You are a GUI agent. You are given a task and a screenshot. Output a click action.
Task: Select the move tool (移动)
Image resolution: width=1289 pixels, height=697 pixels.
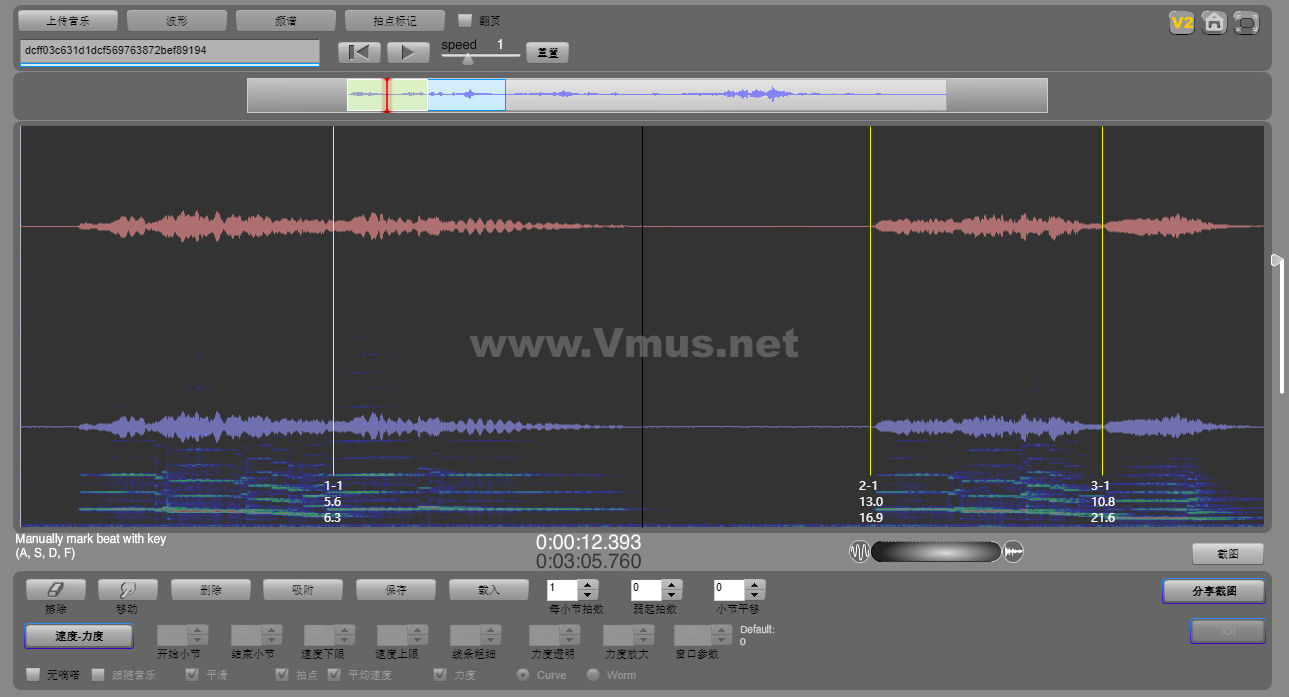click(x=128, y=590)
